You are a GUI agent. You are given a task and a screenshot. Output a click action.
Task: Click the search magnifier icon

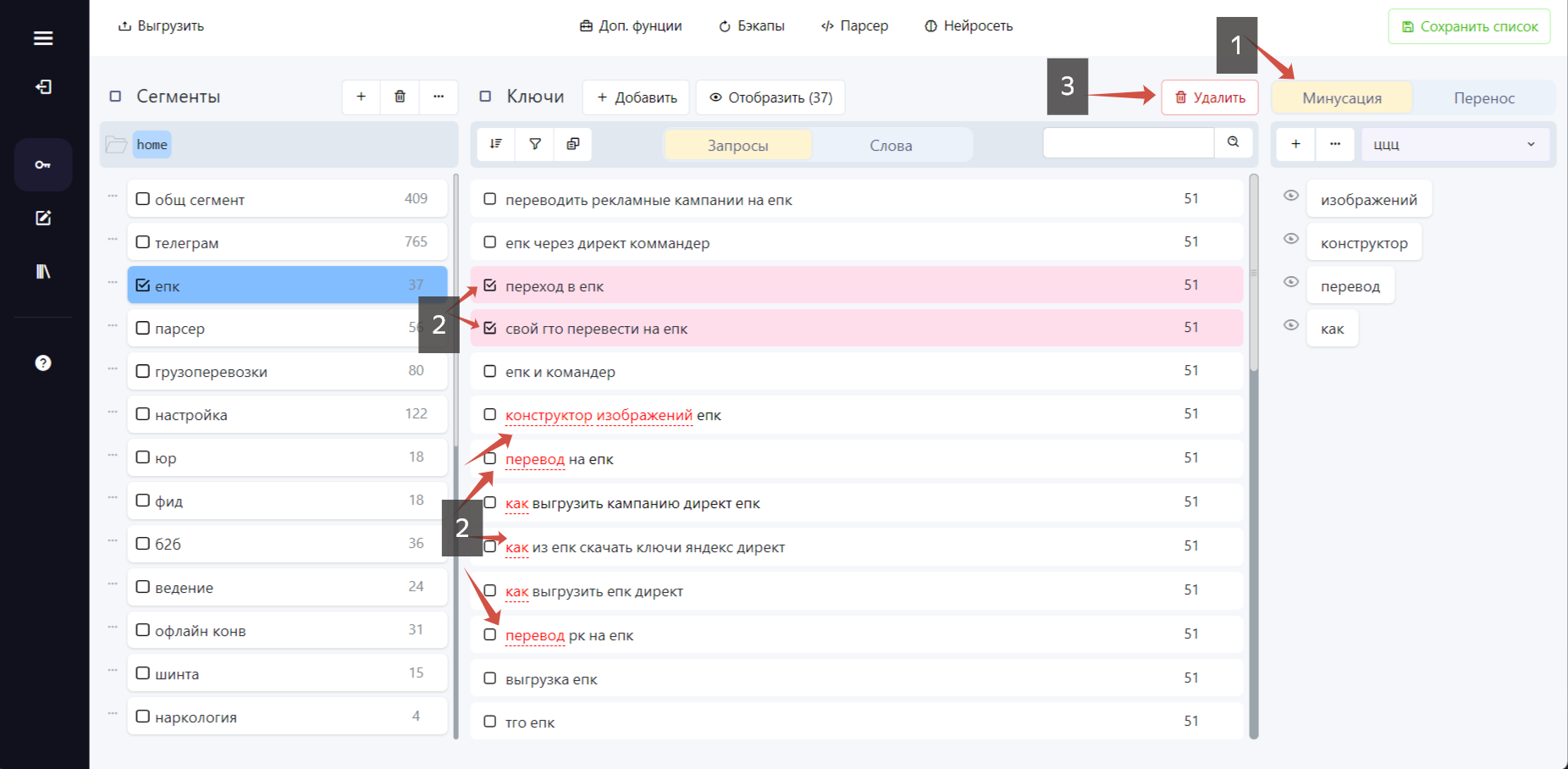point(1234,142)
